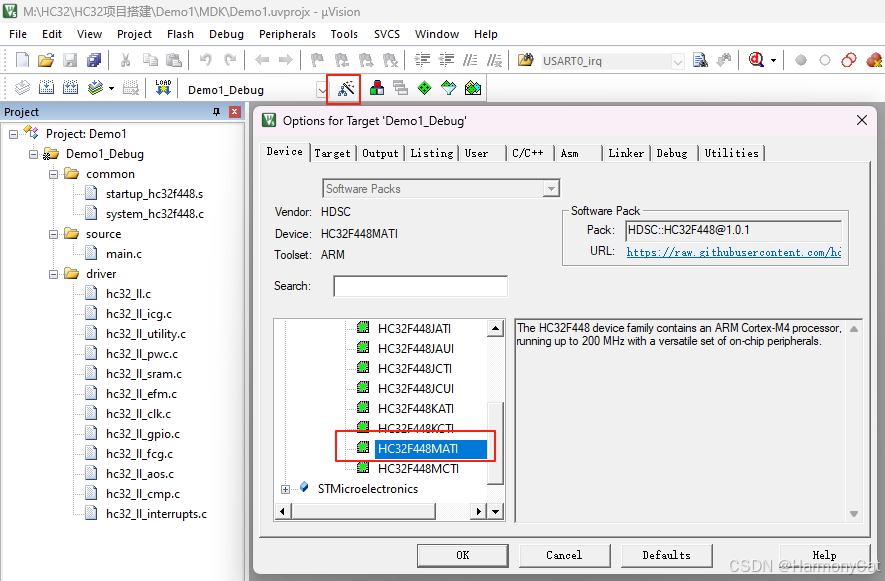Expand the STMicroelectronics vendor node
The width and height of the screenshot is (885, 581).
pos(285,490)
